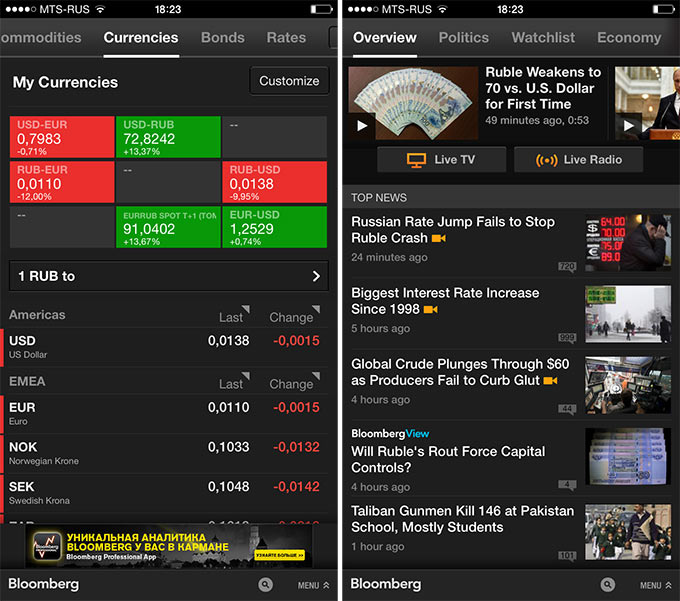The image size is (680, 601).
Task: Tap the Customize button
Action: click(x=289, y=81)
